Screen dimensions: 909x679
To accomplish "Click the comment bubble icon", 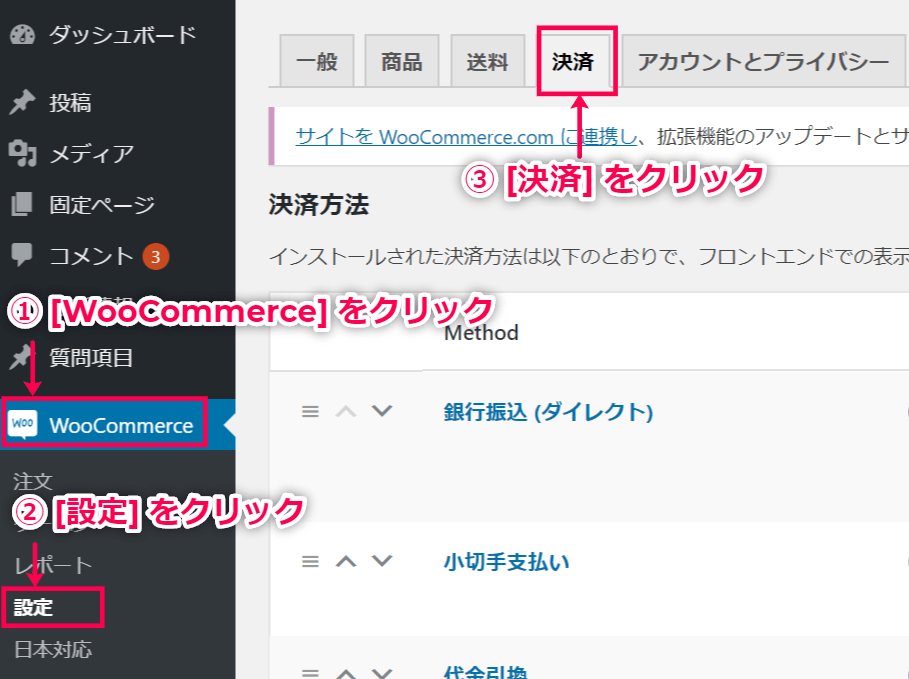I will [x=23, y=255].
